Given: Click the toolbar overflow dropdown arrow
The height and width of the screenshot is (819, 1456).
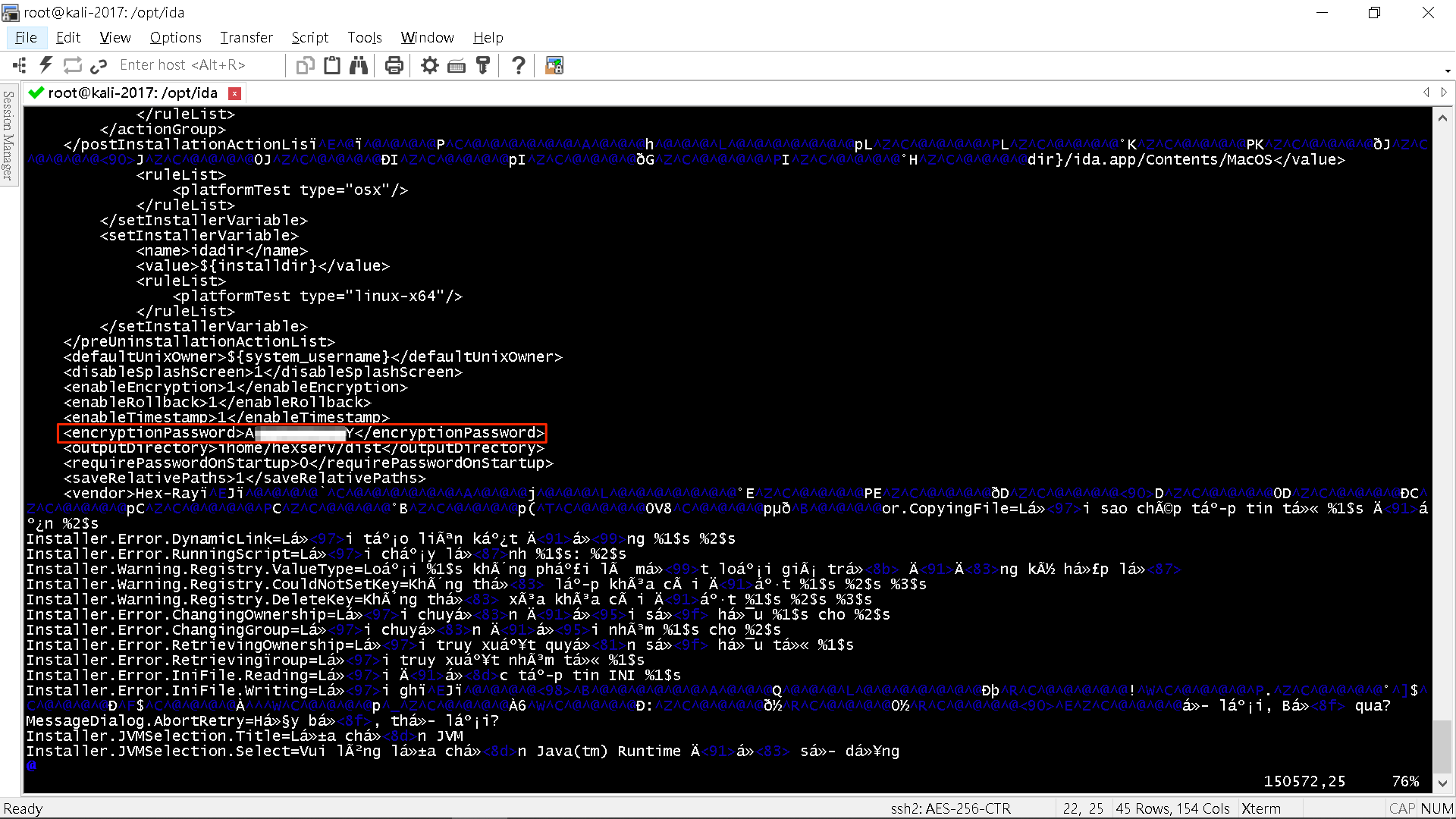Looking at the screenshot, I should [x=1448, y=71].
